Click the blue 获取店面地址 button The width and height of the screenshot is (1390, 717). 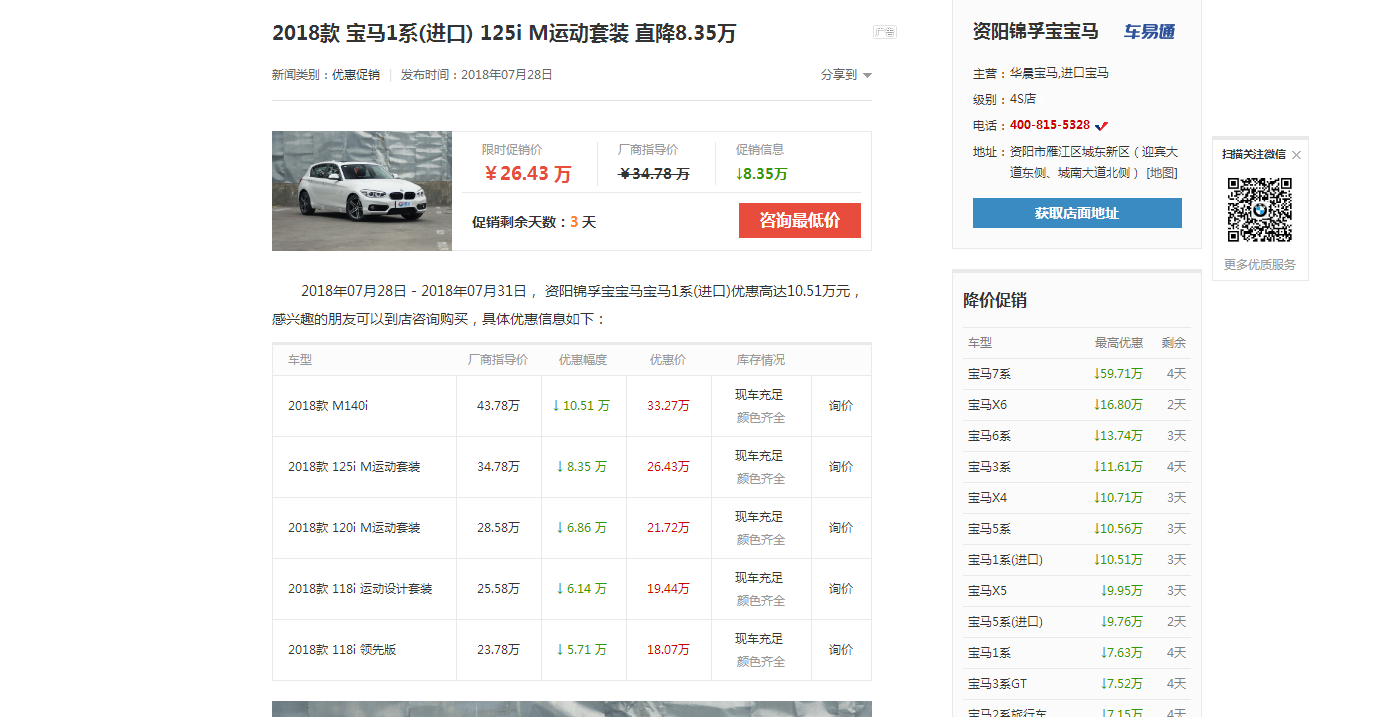(1077, 213)
